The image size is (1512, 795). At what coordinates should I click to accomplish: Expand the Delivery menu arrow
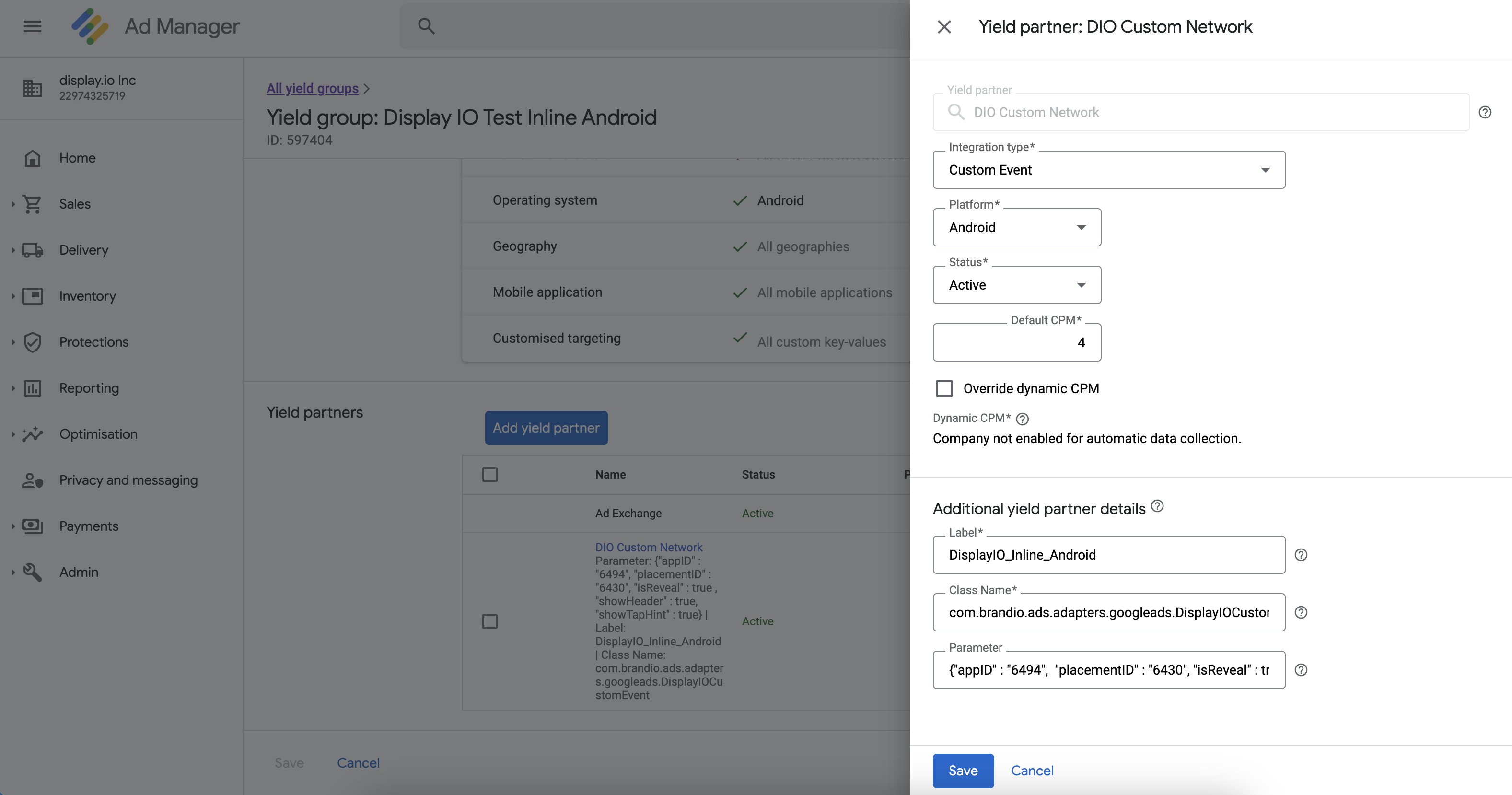[x=13, y=250]
